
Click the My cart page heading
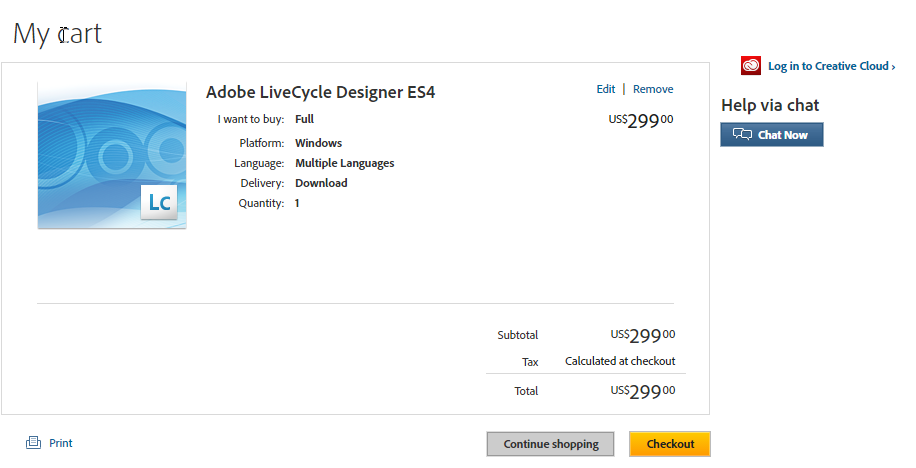57,34
